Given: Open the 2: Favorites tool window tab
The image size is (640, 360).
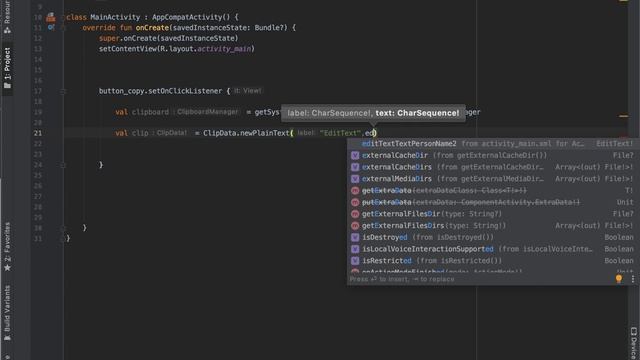Looking at the screenshot, I should click(x=7, y=247).
